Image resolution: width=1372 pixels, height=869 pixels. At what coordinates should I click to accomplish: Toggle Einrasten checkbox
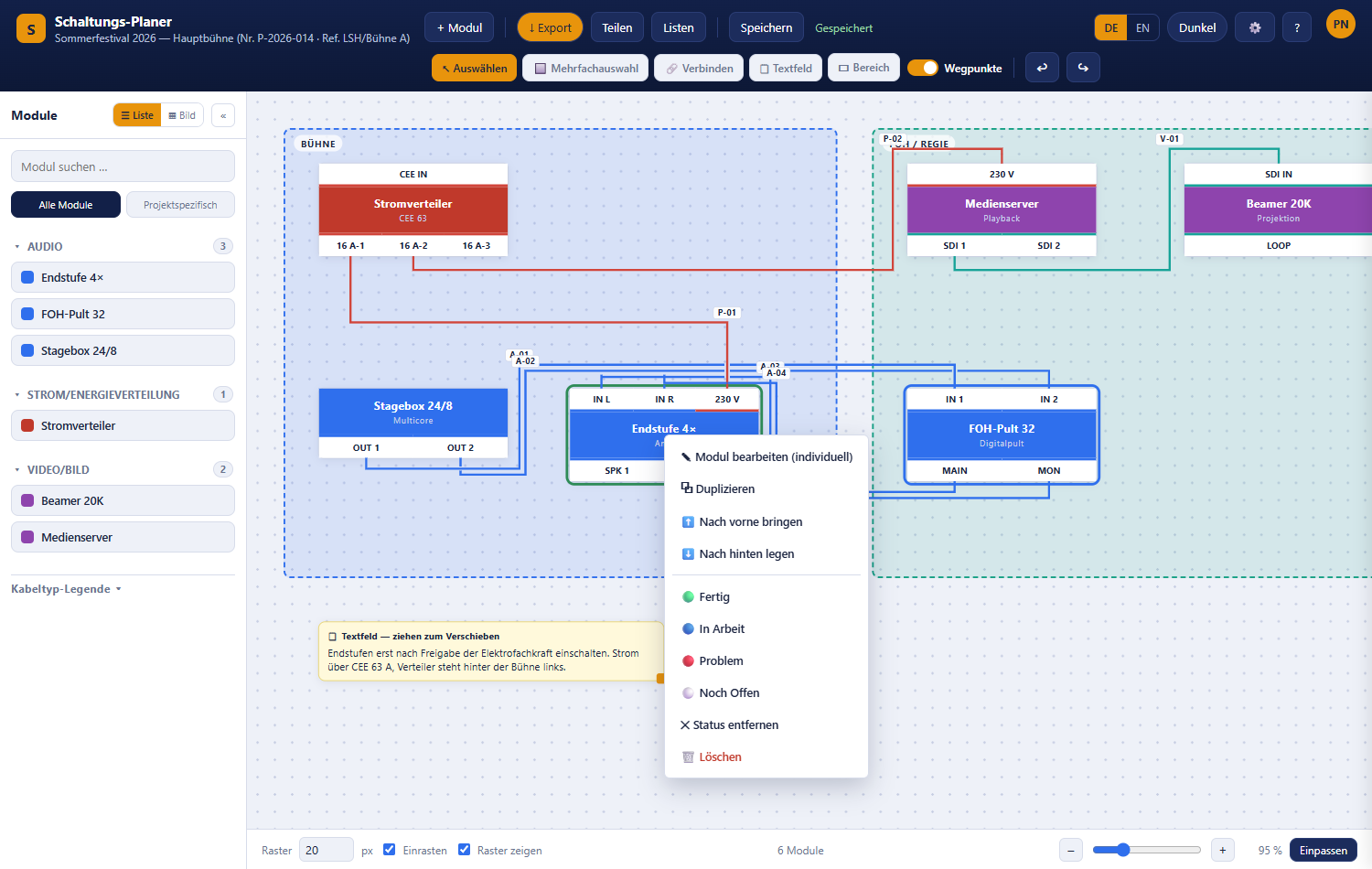coord(390,850)
